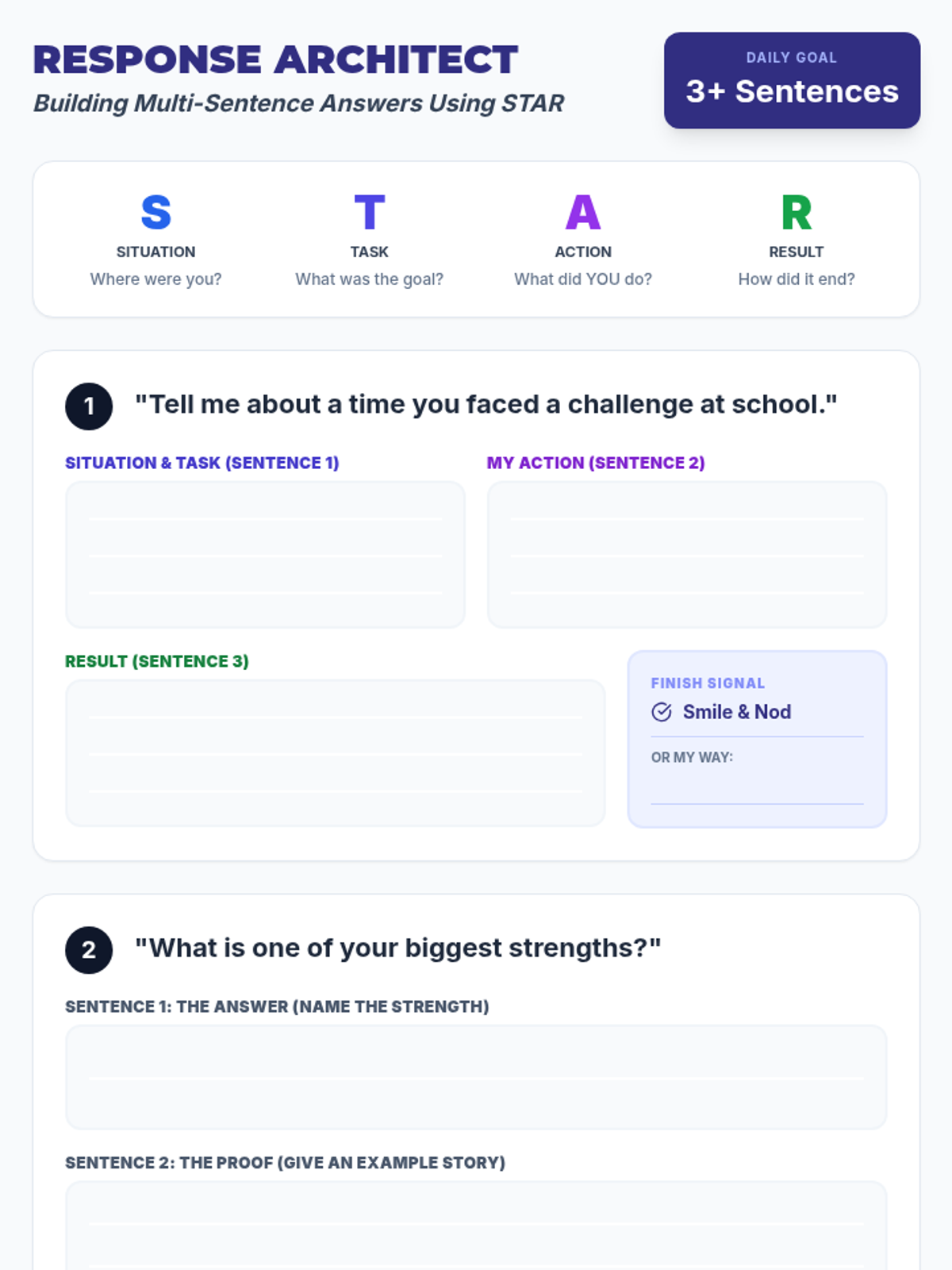Click the number 2 question badge

pyautogui.click(x=89, y=950)
